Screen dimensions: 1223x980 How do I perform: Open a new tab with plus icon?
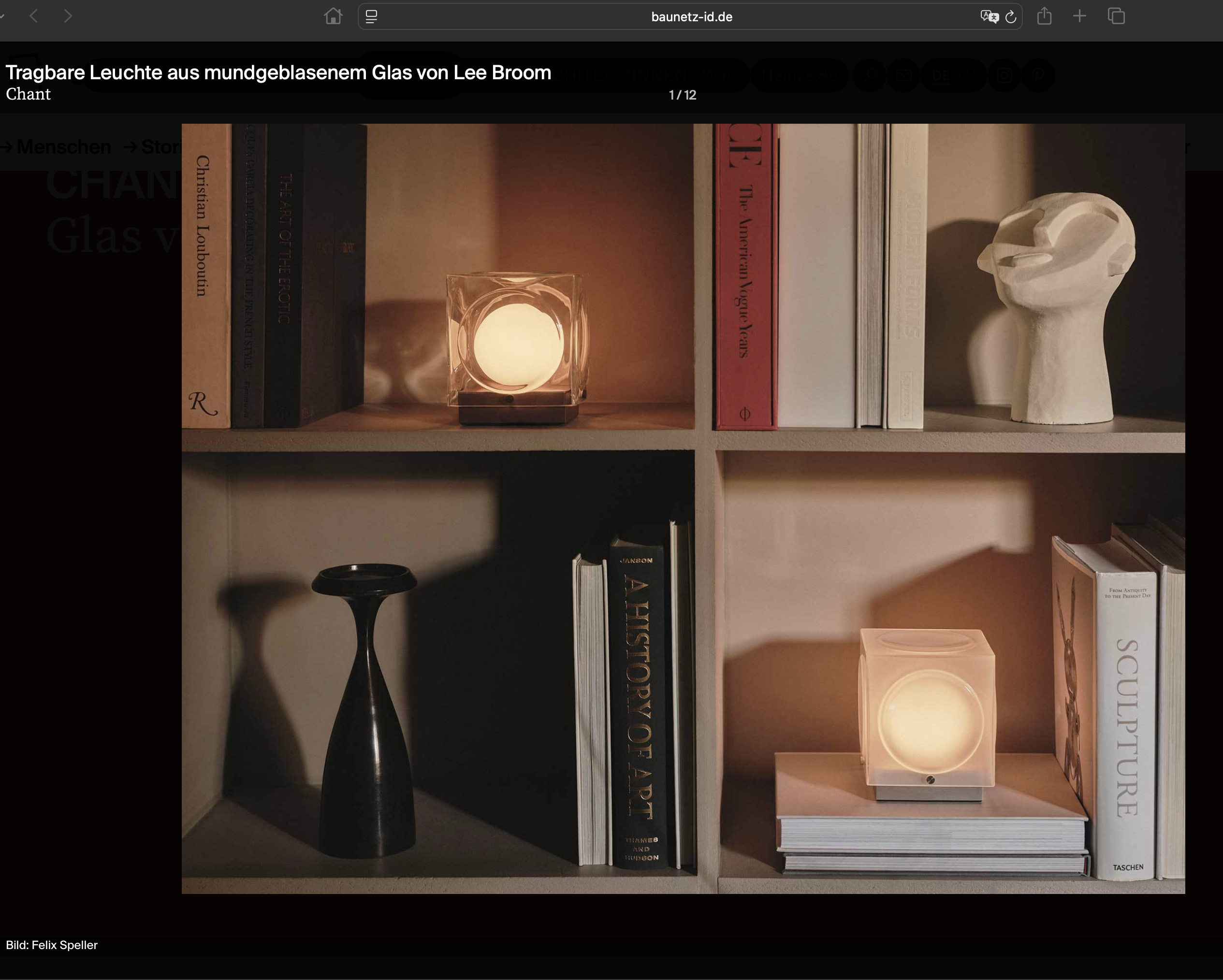tap(1080, 16)
